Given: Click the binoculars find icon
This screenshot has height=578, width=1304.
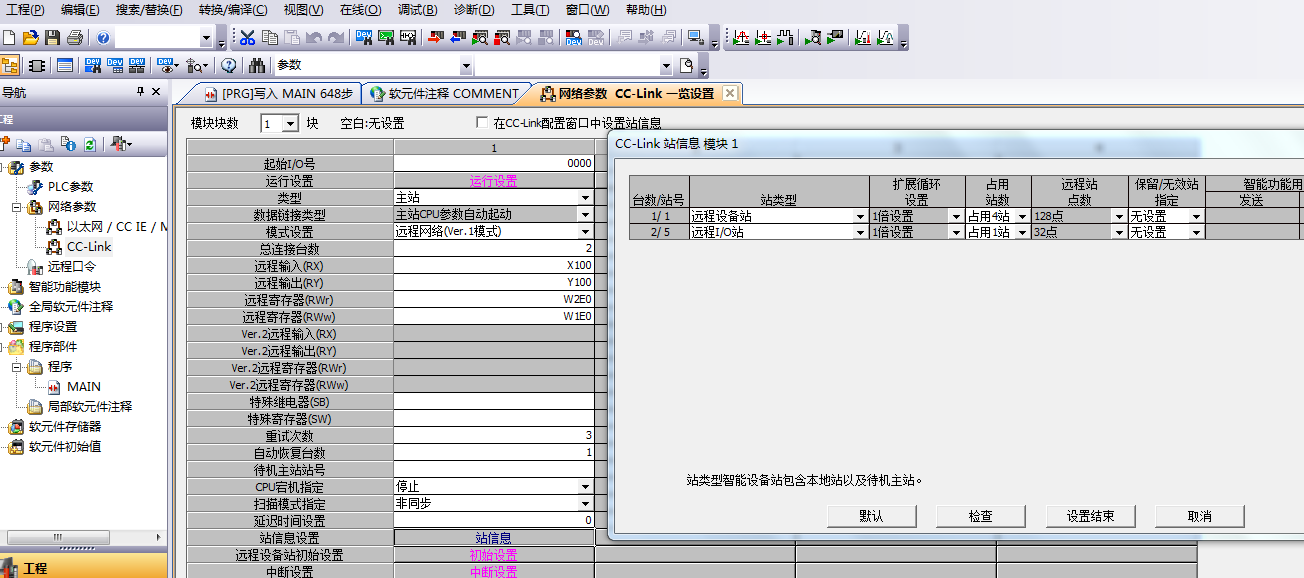Looking at the screenshot, I should tap(257, 66).
